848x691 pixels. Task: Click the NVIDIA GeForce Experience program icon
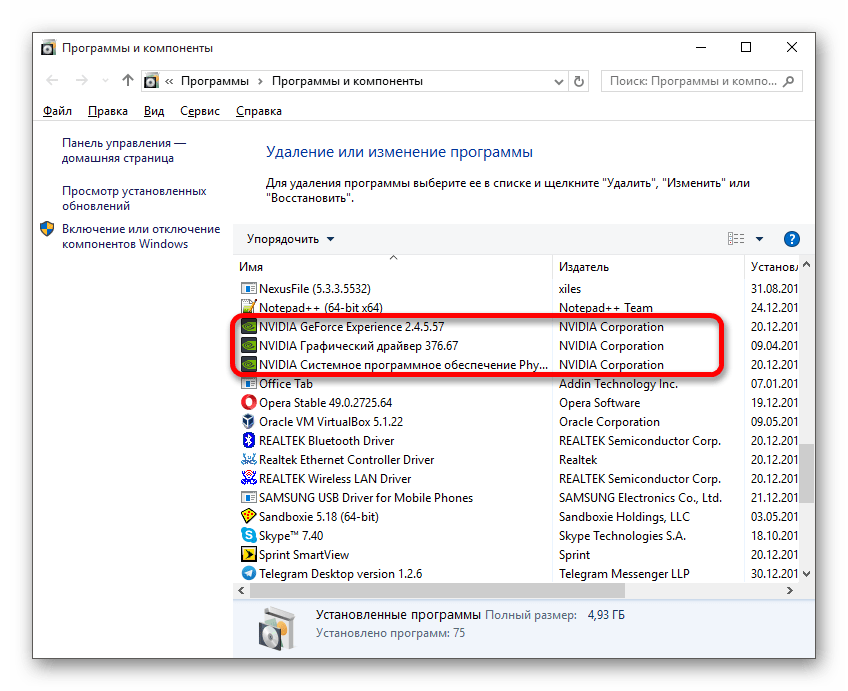point(249,327)
